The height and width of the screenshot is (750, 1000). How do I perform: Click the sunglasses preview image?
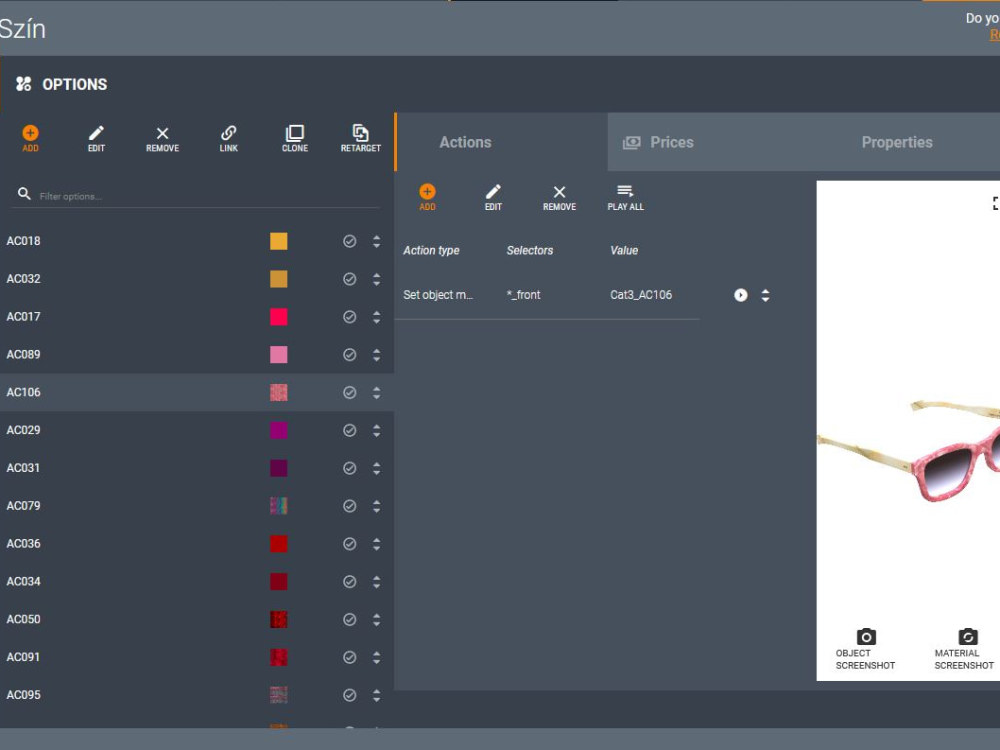[x=909, y=452]
